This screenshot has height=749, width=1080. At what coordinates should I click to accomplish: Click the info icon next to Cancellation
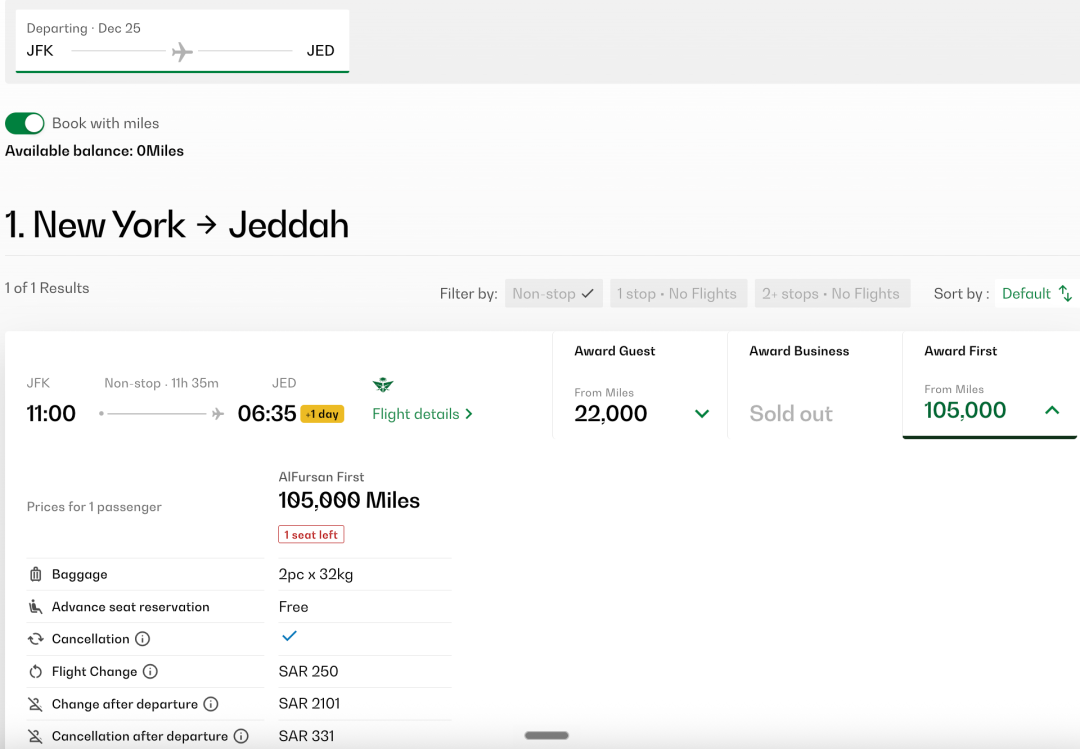[143, 639]
